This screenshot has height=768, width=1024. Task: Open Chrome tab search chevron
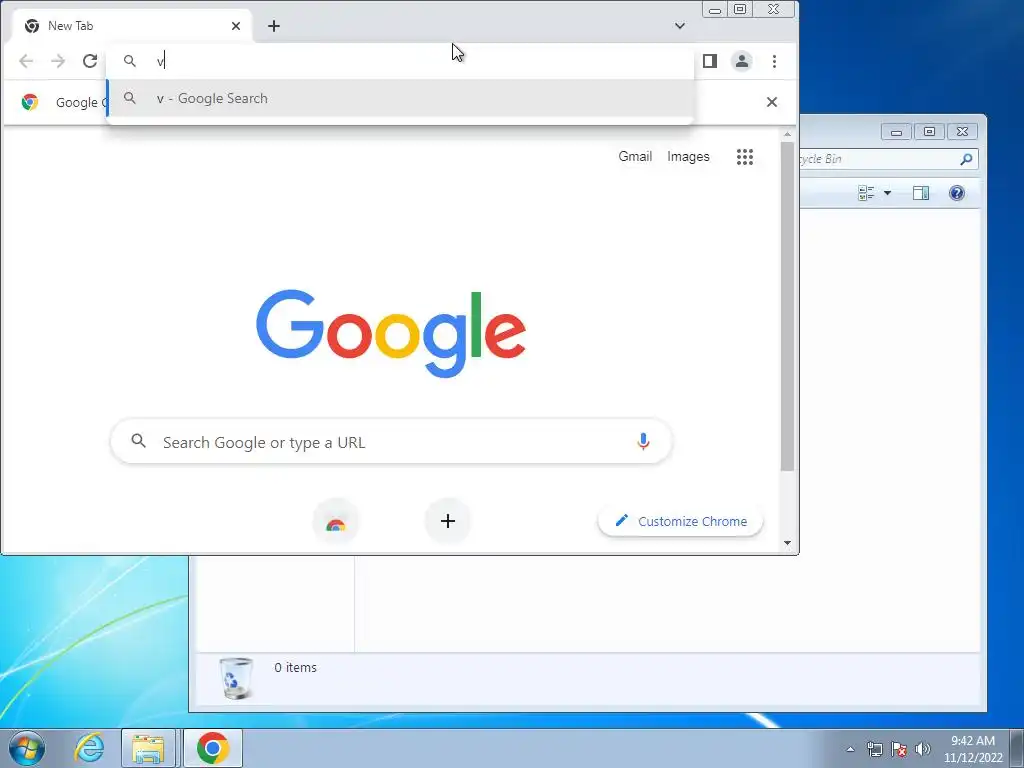680,26
